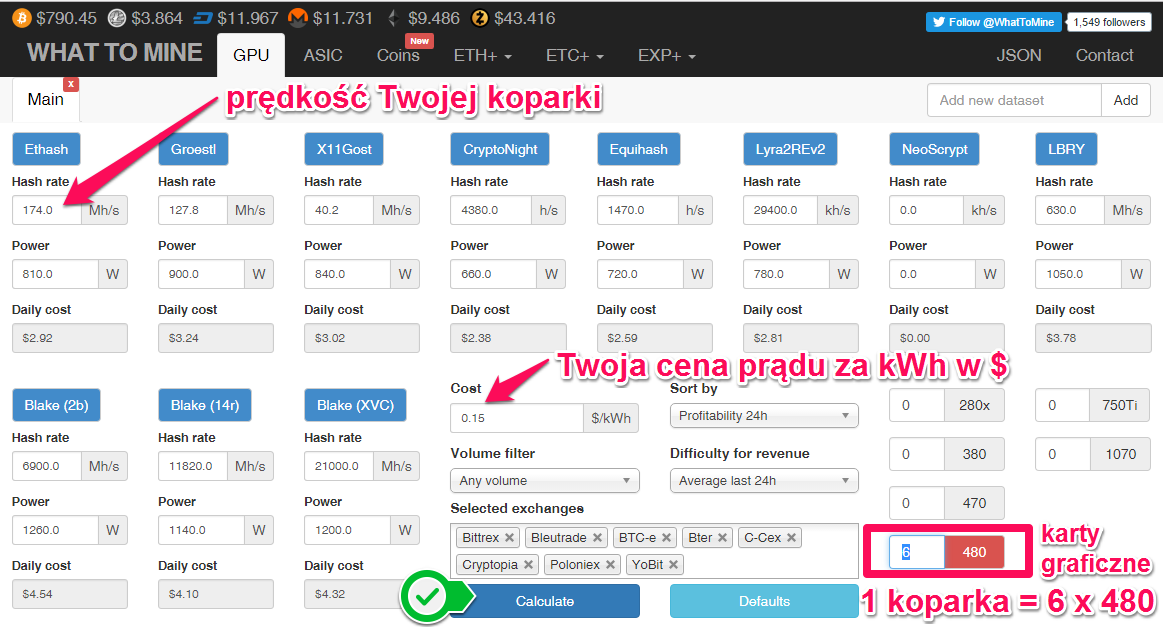1163x627 pixels.
Task: Click the Monero coin icon
Action: (x=297, y=18)
